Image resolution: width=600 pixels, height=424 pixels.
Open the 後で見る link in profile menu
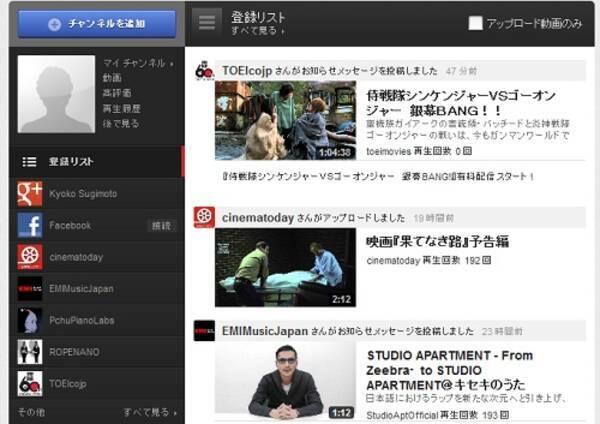(120, 123)
